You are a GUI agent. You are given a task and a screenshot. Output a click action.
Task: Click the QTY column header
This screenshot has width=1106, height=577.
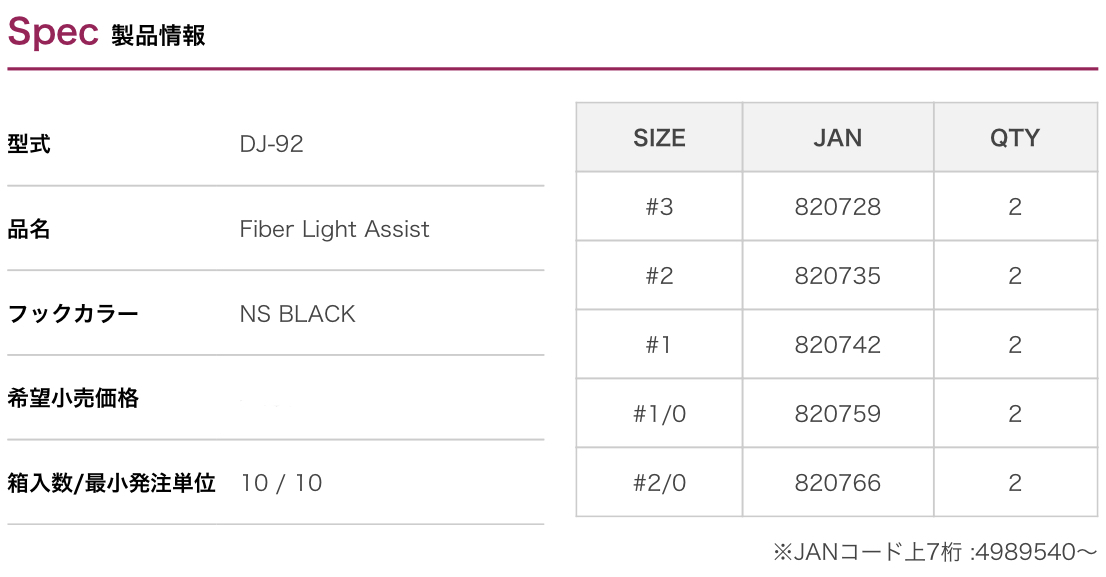tap(1014, 138)
